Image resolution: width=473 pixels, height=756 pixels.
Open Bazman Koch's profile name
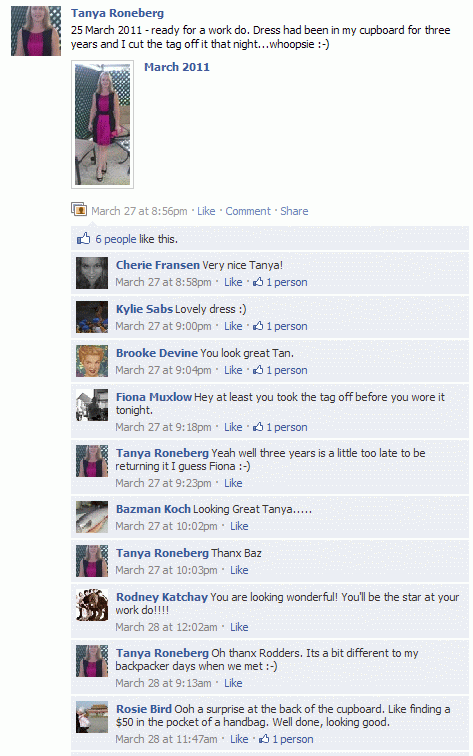pos(153,509)
